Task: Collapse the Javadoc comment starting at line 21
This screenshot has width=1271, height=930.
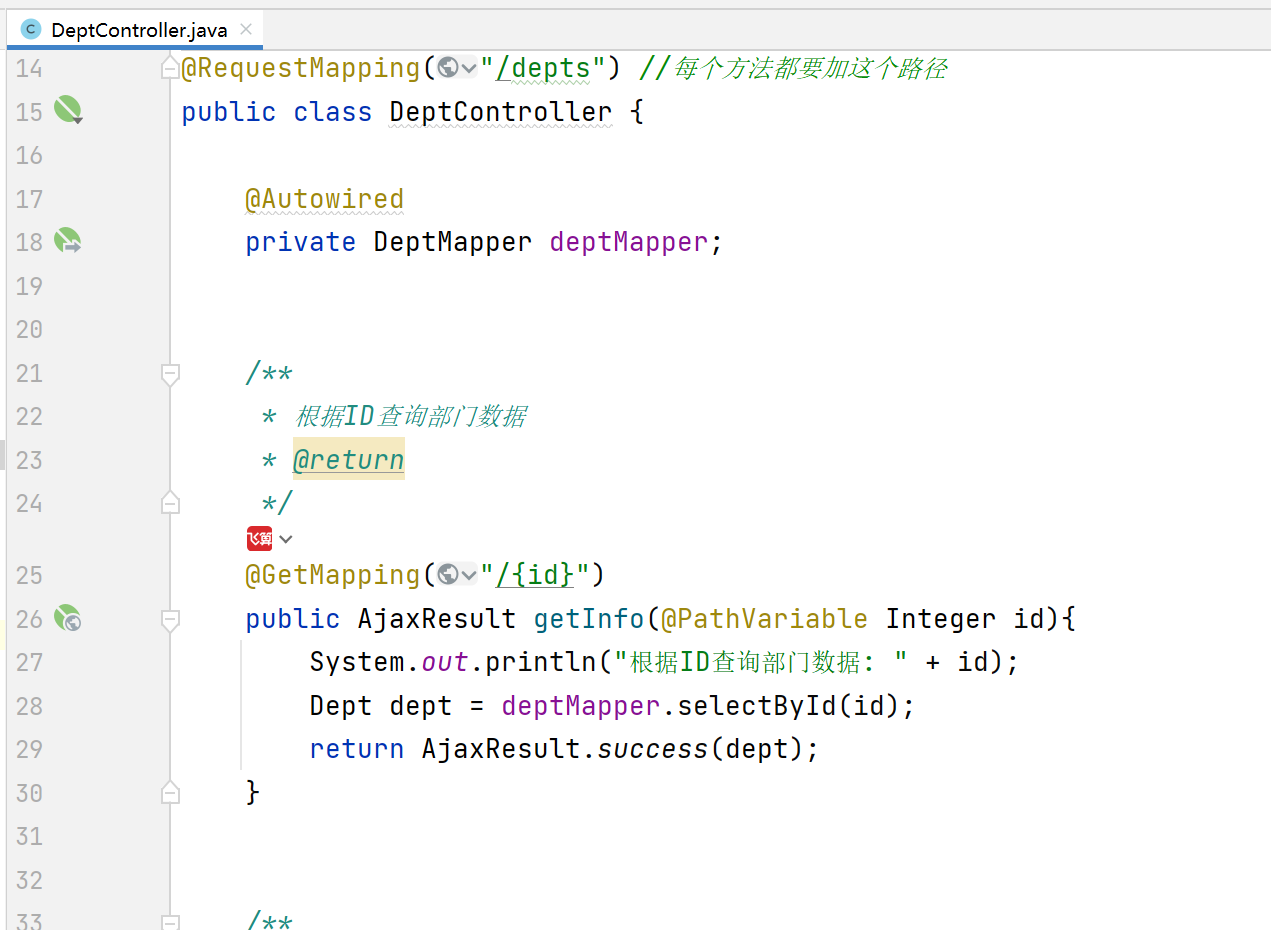Action: click(171, 374)
